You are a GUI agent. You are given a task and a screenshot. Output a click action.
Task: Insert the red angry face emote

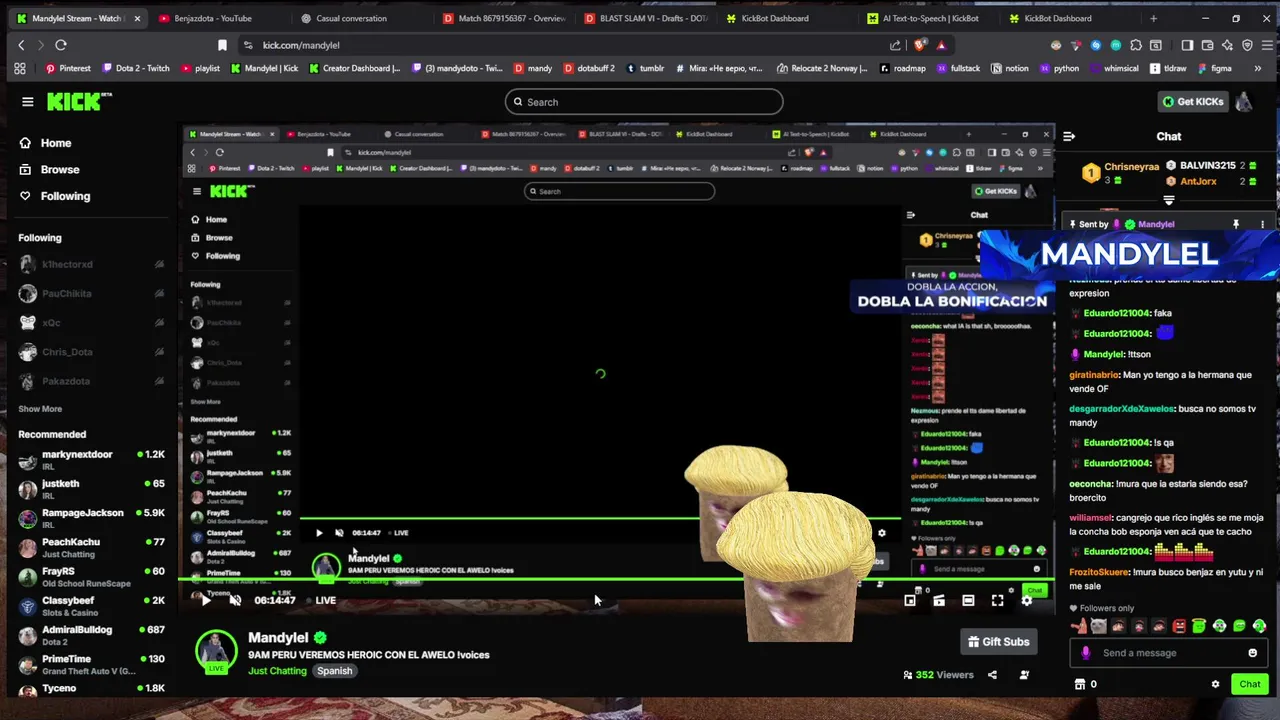[x=1179, y=626]
